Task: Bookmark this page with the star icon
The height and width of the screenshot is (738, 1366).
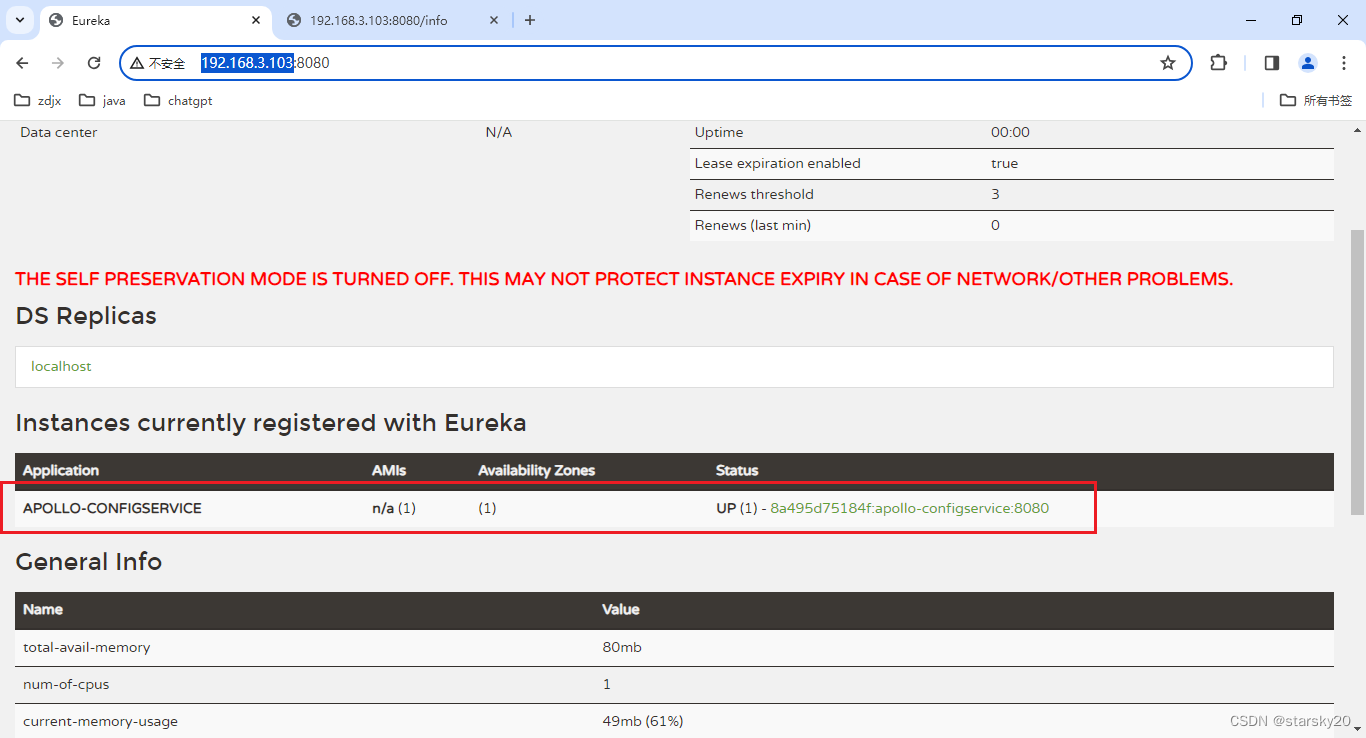Action: coord(1168,63)
